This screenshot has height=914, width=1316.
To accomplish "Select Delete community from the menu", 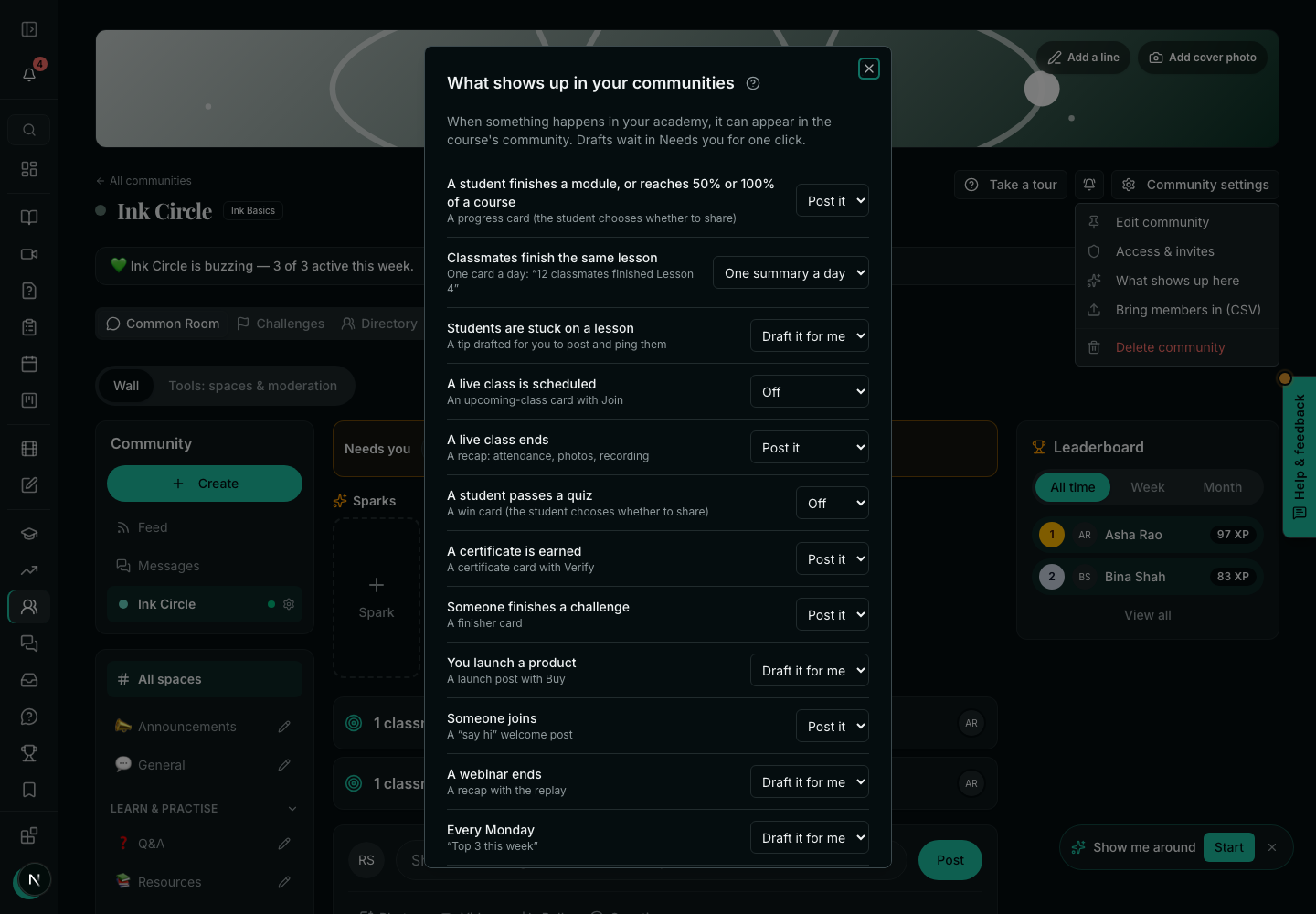I will click(x=1177, y=347).
